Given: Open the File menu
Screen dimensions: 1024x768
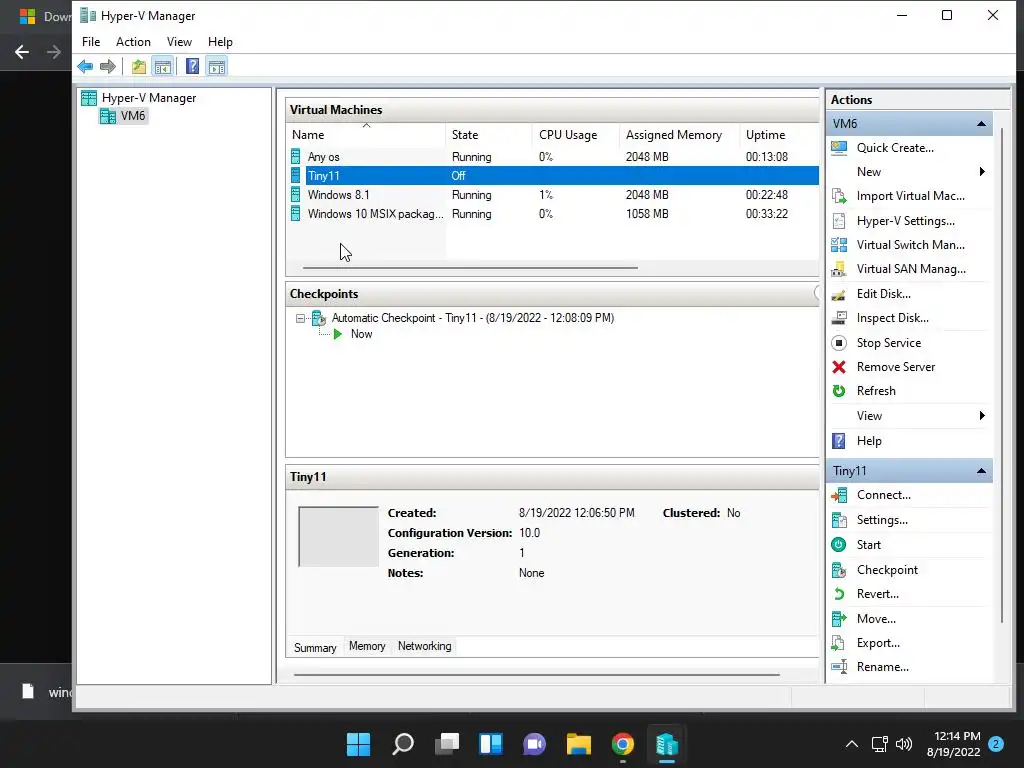Looking at the screenshot, I should pos(91,42).
